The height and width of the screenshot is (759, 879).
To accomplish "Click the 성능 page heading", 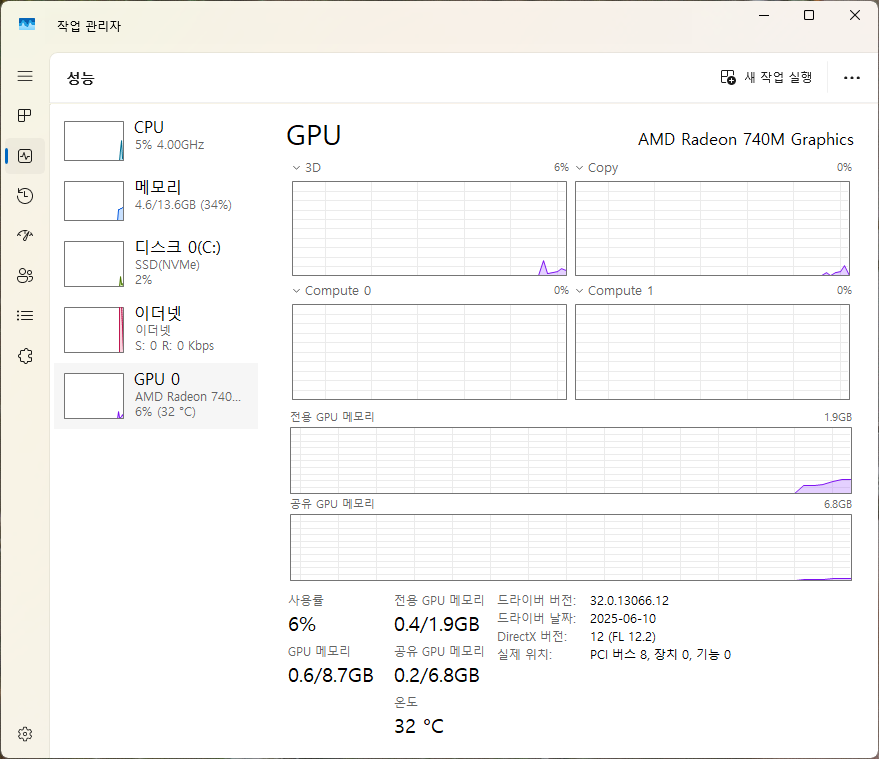I will (x=81, y=78).
